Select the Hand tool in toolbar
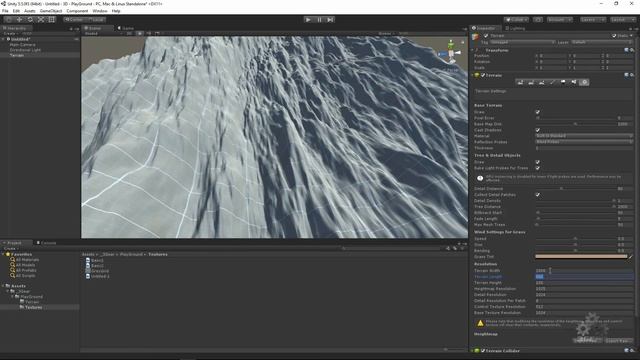This screenshot has height=360, width=640. click(9, 20)
